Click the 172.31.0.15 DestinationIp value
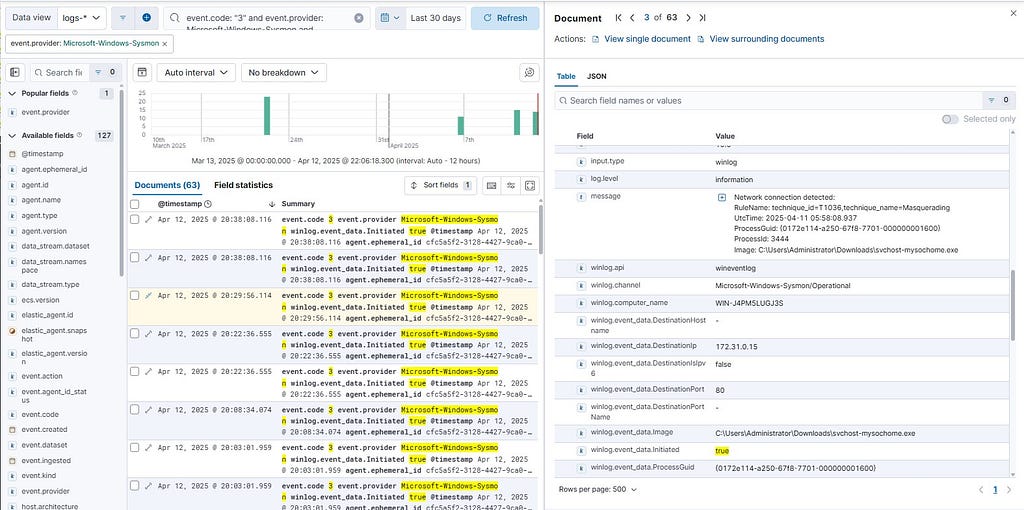 click(x=736, y=346)
